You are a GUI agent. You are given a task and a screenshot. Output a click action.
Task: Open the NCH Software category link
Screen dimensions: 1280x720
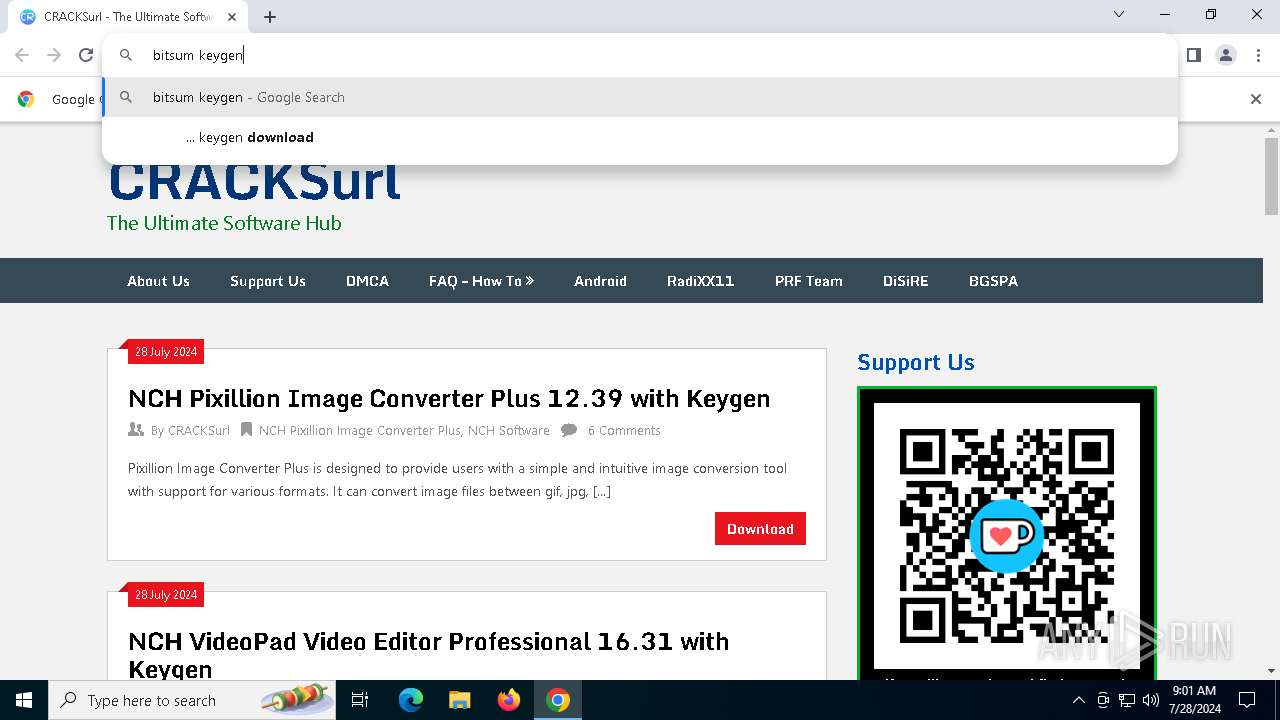[x=509, y=430]
